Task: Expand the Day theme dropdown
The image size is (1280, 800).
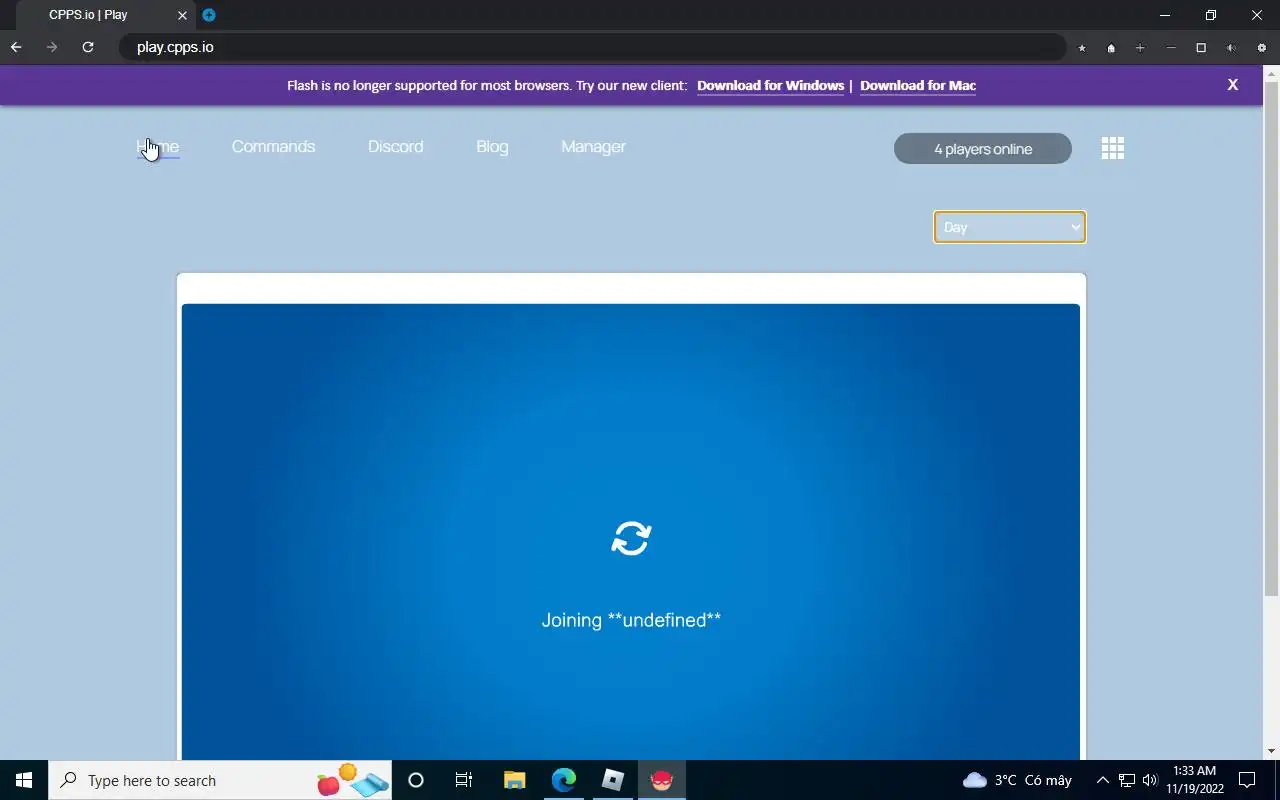Action: 1009,227
